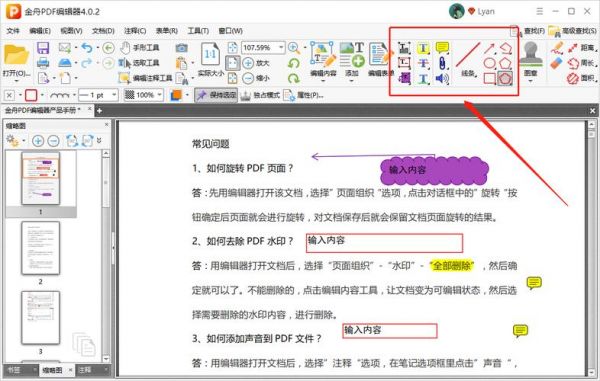The image size is (600, 381).
Task: Open the 文件 menu
Action: click(x=13, y=31)
